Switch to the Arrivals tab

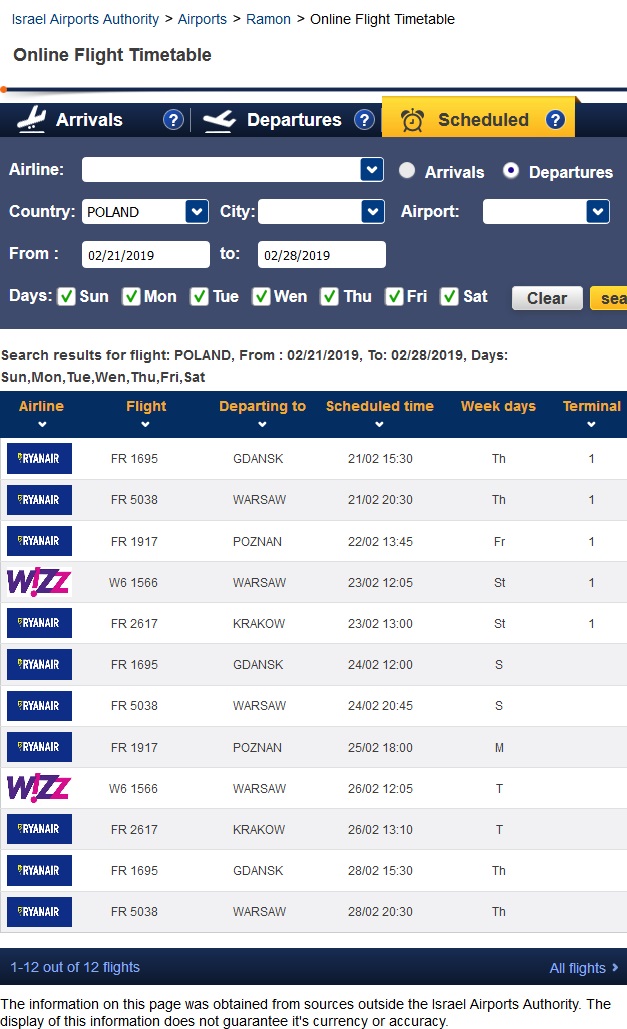click(89, 120)
